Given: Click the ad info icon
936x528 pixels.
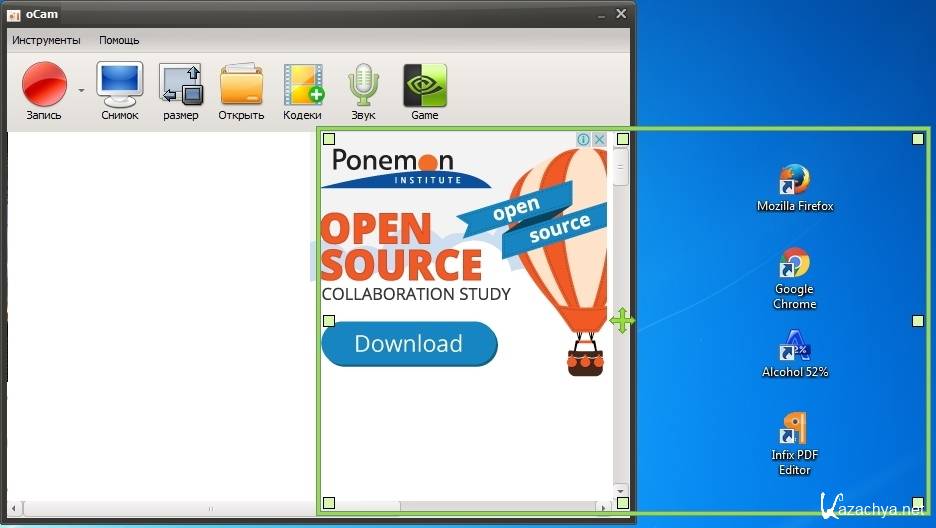Looking at the screenshot, I should (x=584, y=140).
